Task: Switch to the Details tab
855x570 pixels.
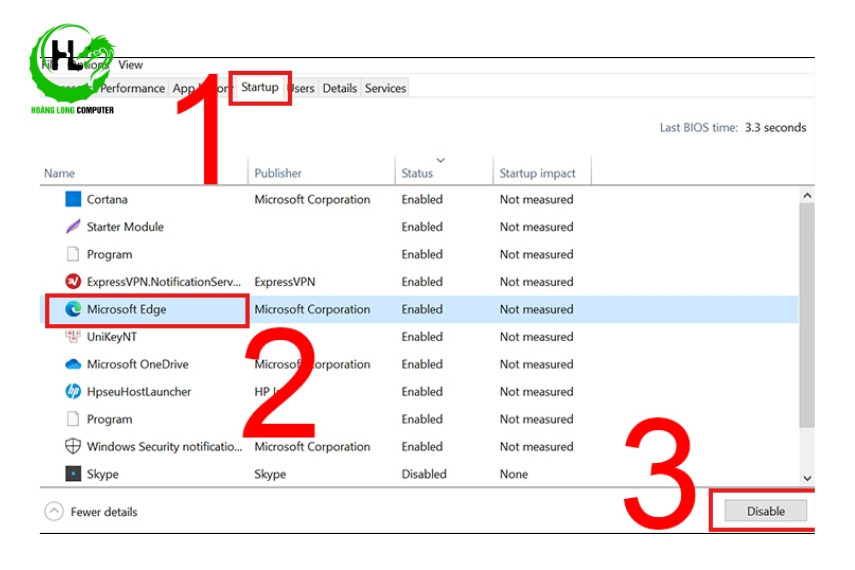Action: click(x=340, y=88)
